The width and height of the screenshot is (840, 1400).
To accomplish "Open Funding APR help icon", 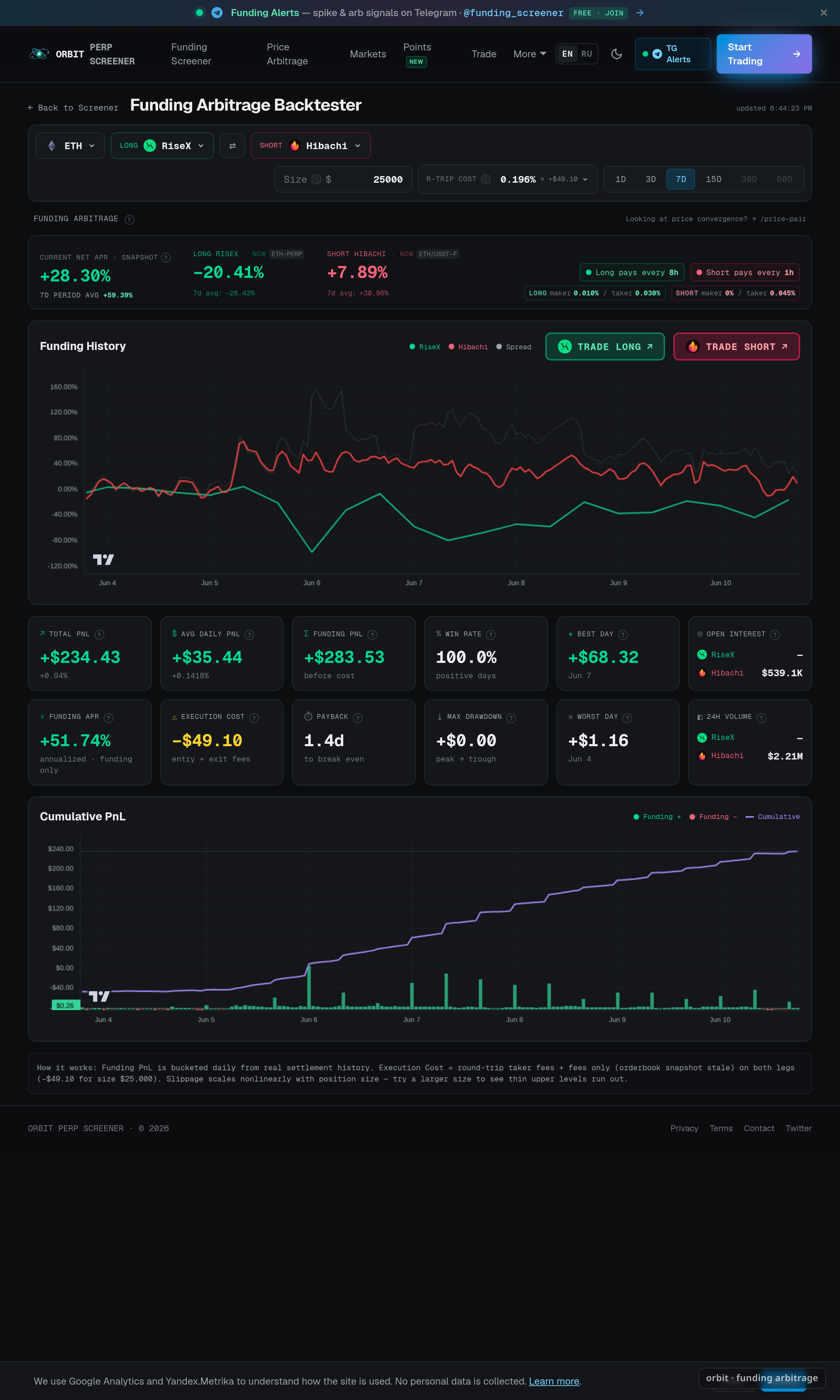I will coord(109,717).
